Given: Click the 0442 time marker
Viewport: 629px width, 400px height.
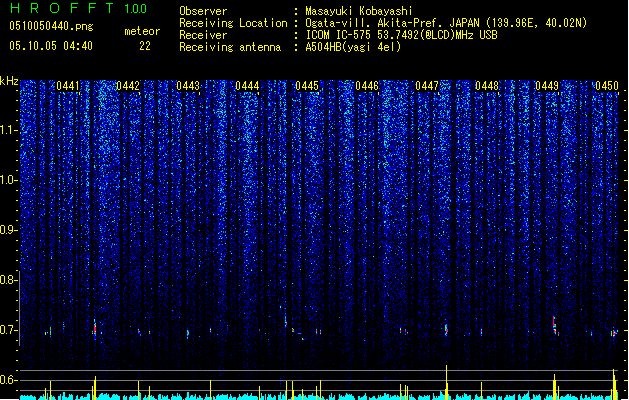Looking at the screenshot, I should (x=128, y=86).
